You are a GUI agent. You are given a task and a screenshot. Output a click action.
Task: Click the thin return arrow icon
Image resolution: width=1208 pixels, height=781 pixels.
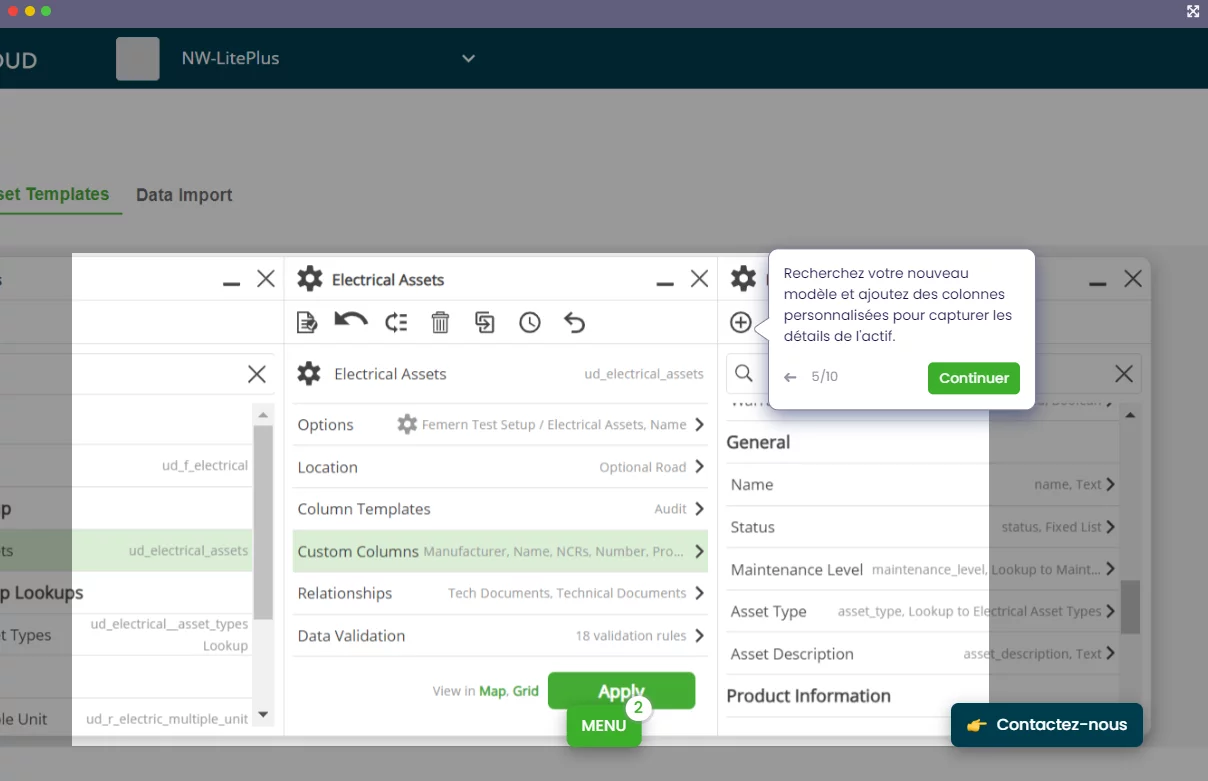pos(574,322)
